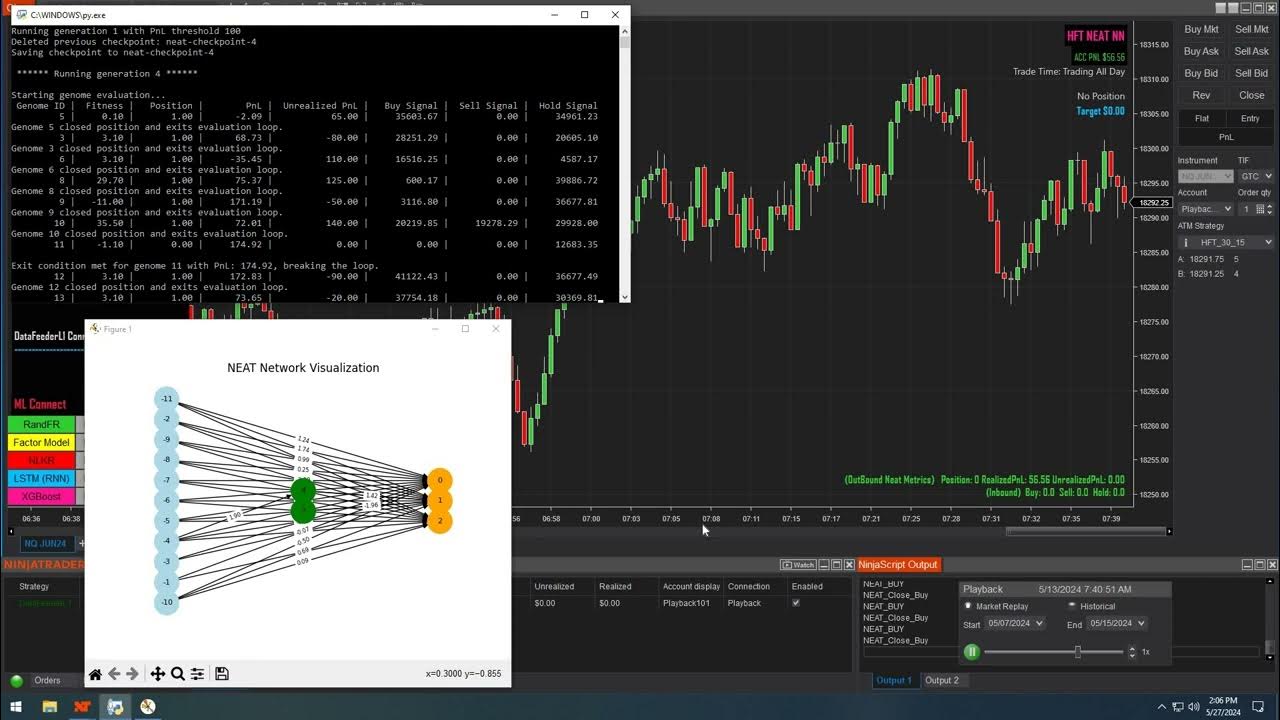Screen dimensions: 1280x720
Task: Pause playback with the green pause button
Action: click(971, 652)
